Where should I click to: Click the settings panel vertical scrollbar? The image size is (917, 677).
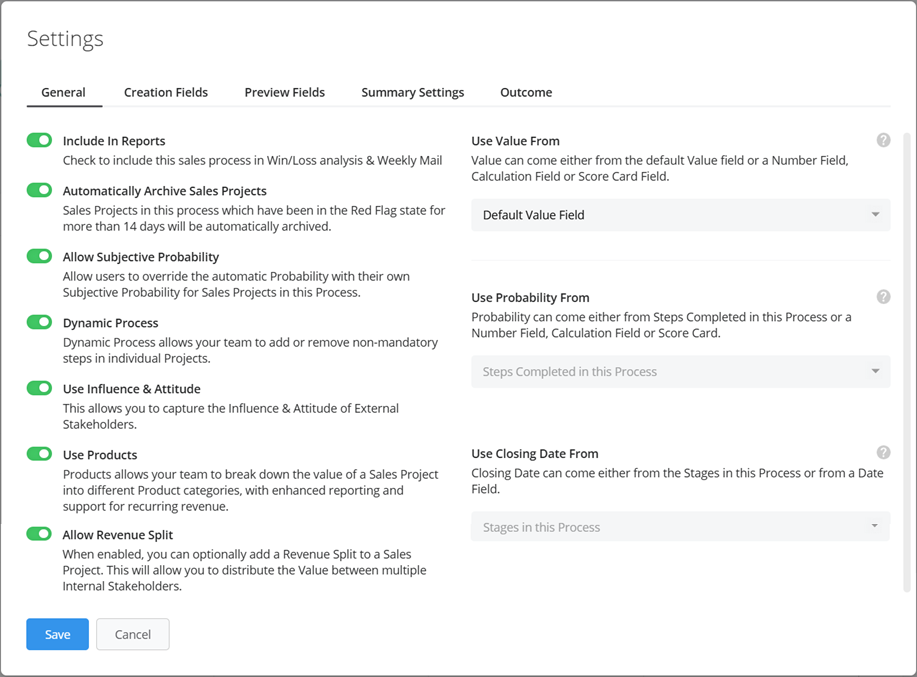[x=907, y=350]
